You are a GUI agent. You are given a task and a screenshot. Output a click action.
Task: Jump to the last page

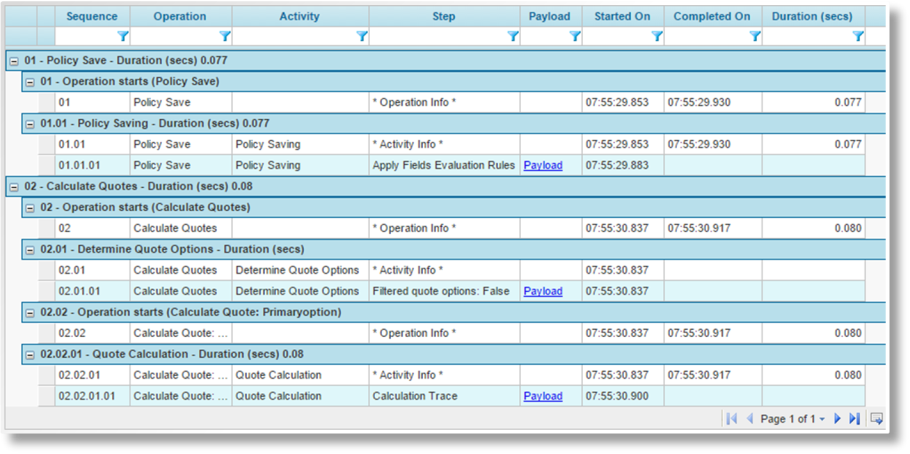coord(854,419)
